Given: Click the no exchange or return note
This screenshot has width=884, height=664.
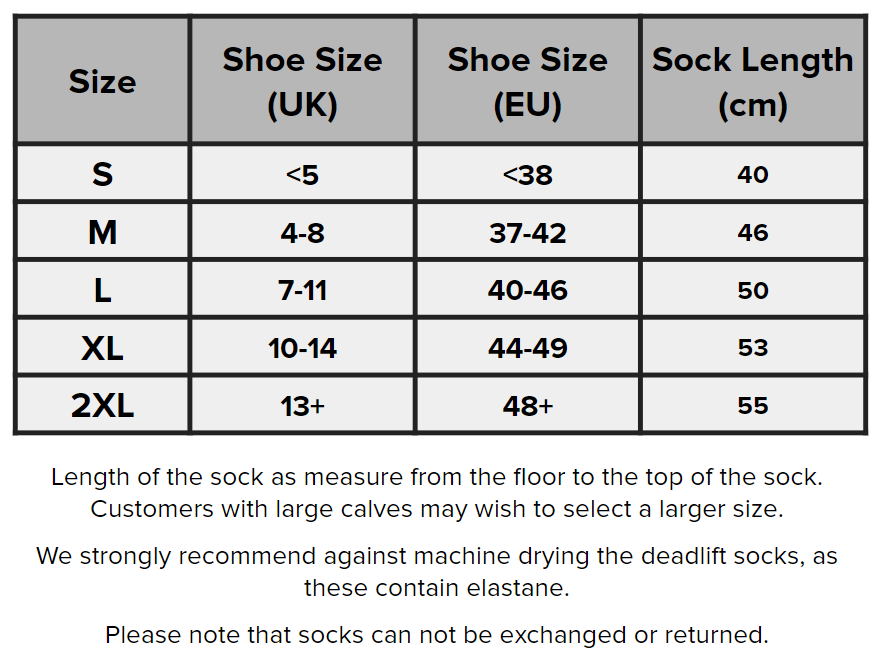Looking at the screenshot, I should [x=437, y=634].
